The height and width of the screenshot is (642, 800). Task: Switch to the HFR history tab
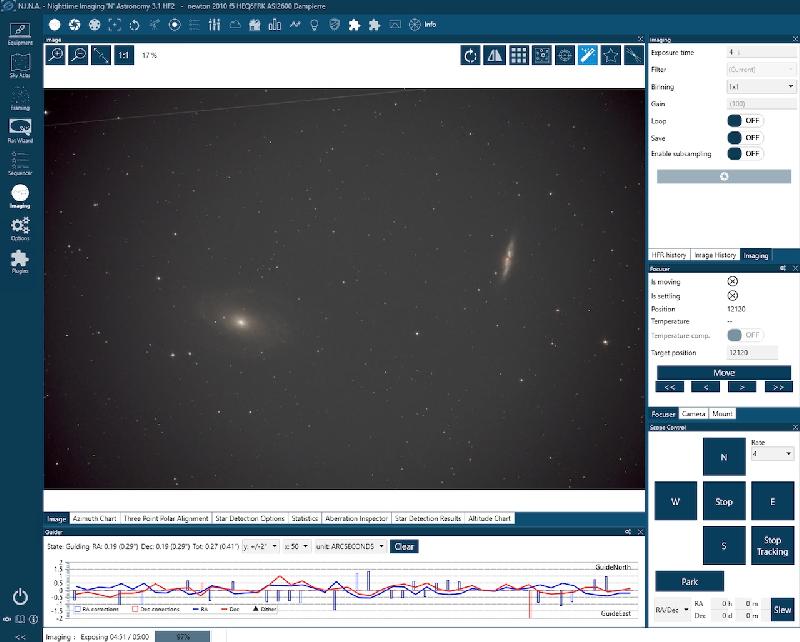tap(669, 255)
